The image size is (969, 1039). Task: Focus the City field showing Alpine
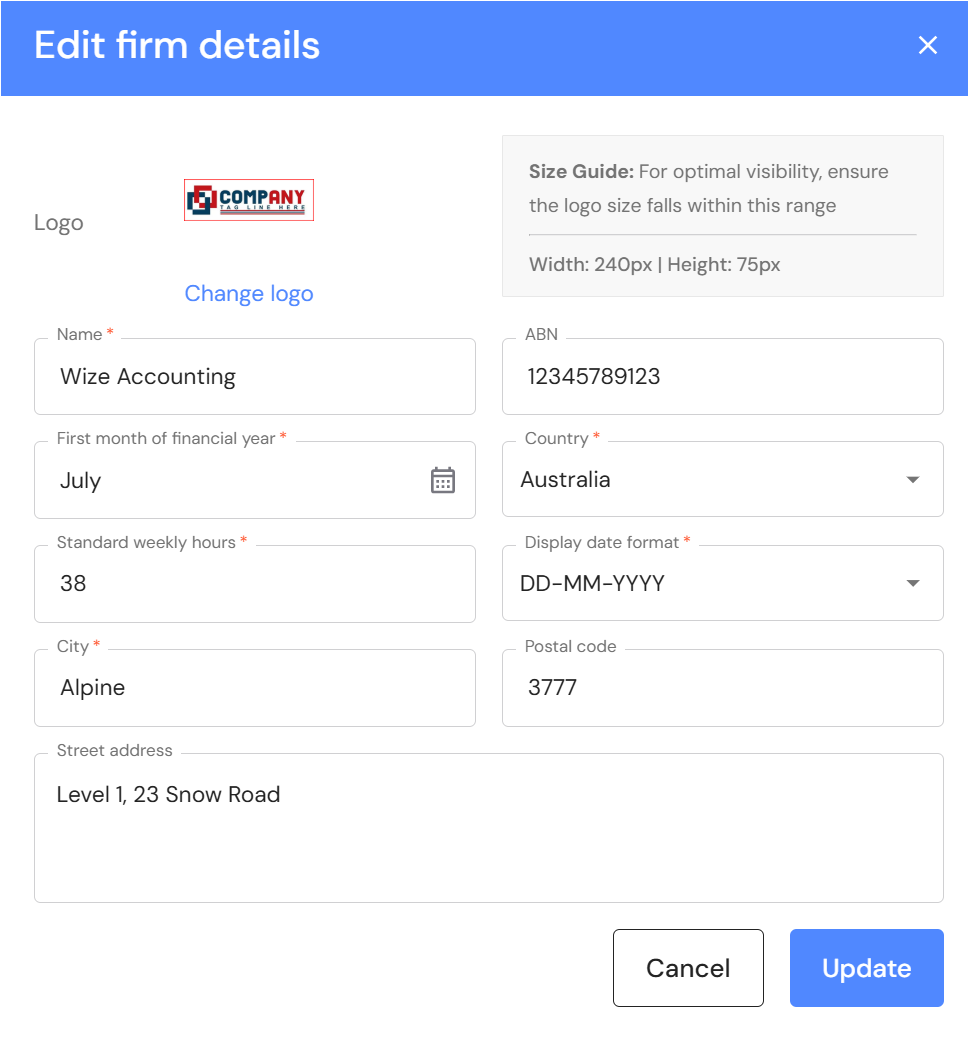[x=254, y=688]
